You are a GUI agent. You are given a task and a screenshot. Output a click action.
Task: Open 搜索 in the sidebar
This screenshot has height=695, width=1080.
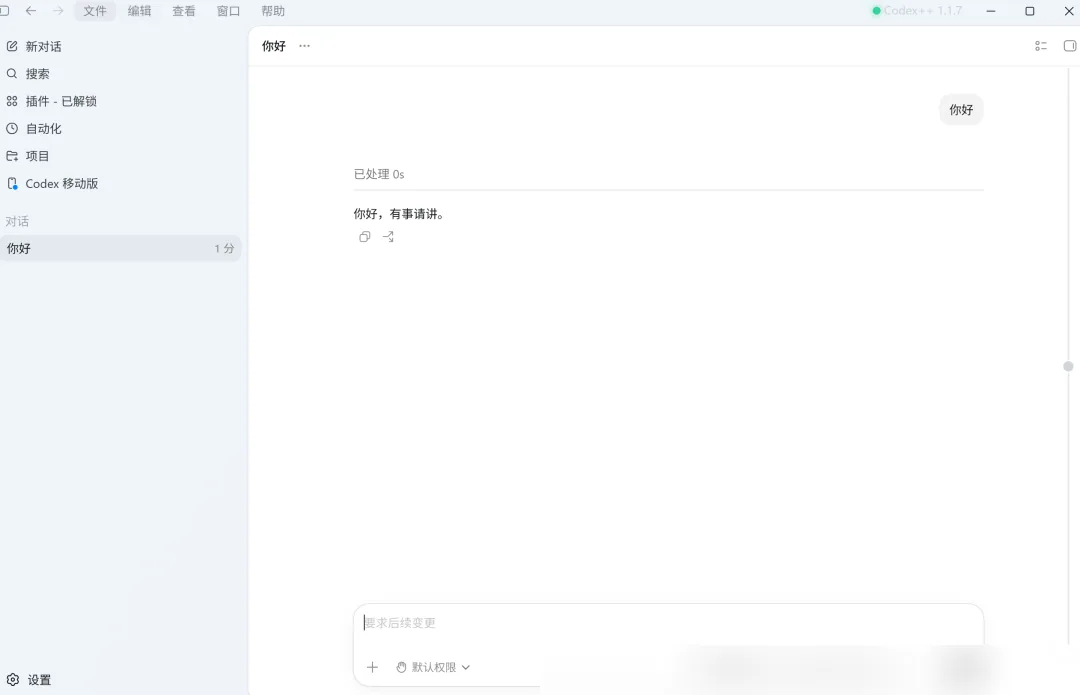click(x=28, y=74)
